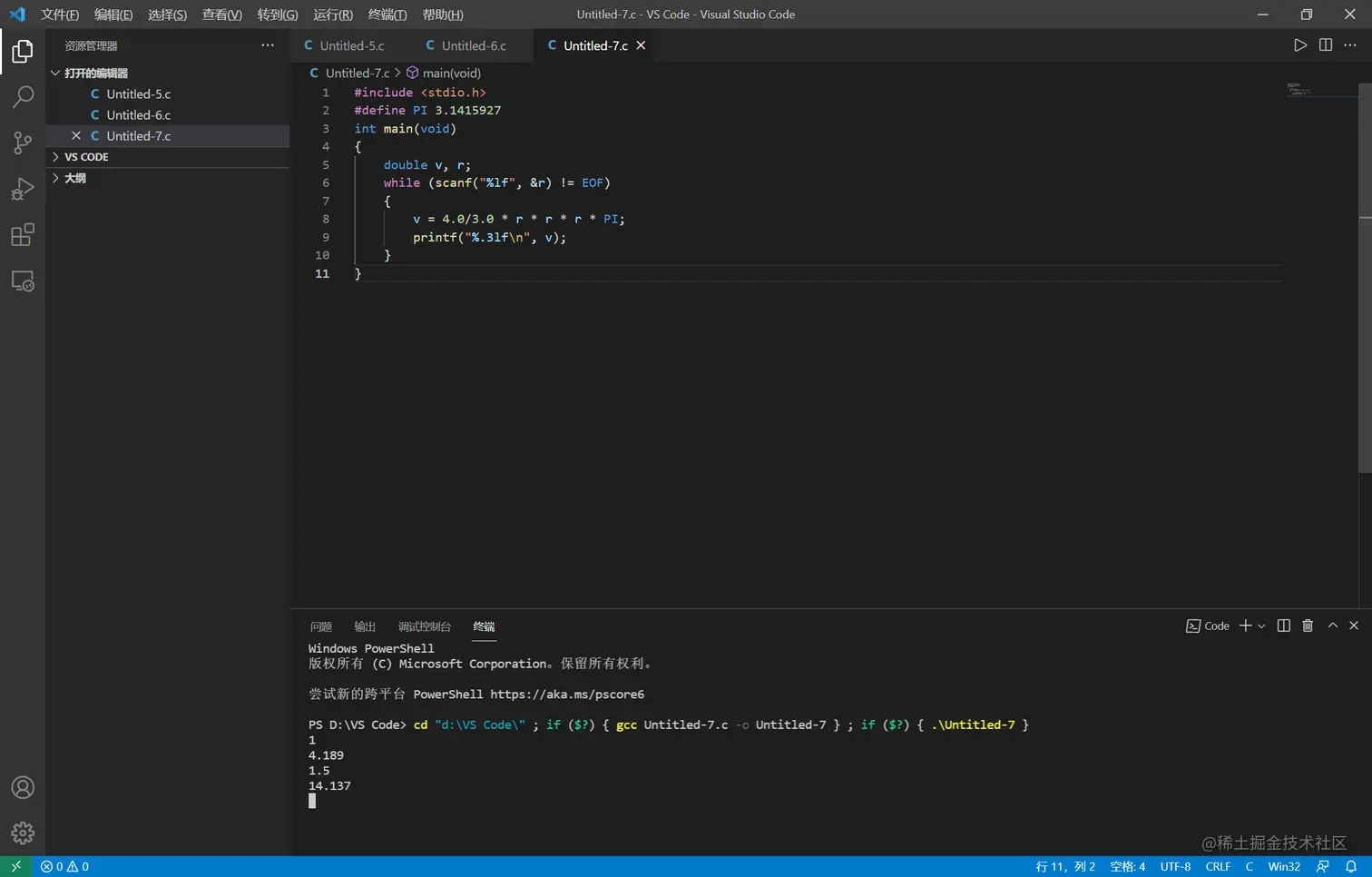Click the Win32 configuration in status bar
The width and height of the screenshot is (1372, 877).
(x=1284, y=866)
